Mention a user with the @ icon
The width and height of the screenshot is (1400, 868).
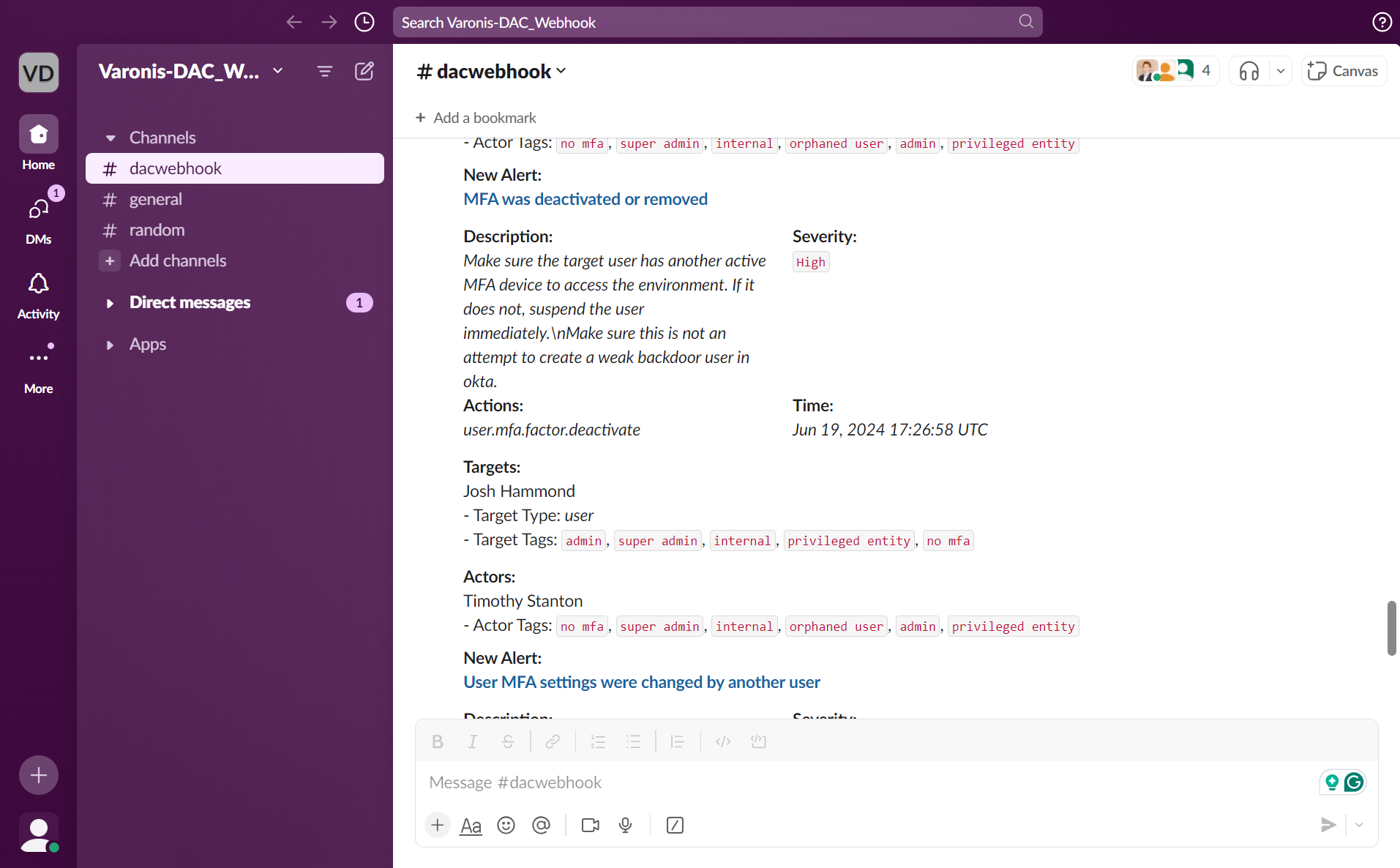[x=541, y=825]
